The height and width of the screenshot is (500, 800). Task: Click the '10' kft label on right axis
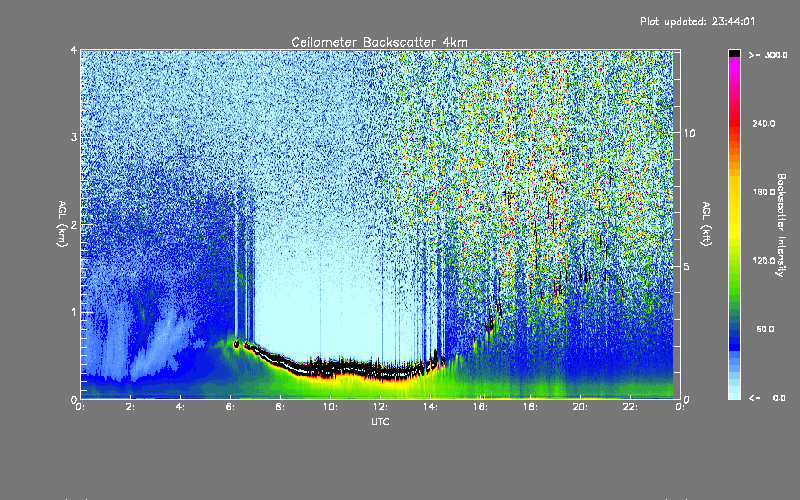coord(689,133)
